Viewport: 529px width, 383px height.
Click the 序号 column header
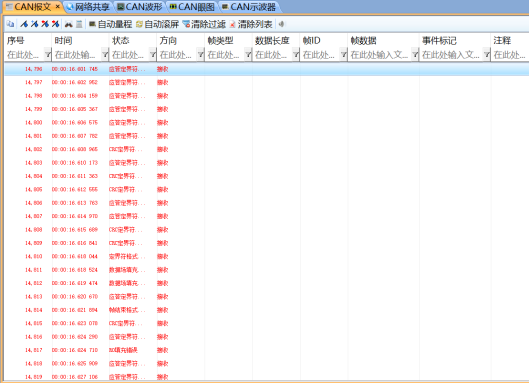coord(28,41)
